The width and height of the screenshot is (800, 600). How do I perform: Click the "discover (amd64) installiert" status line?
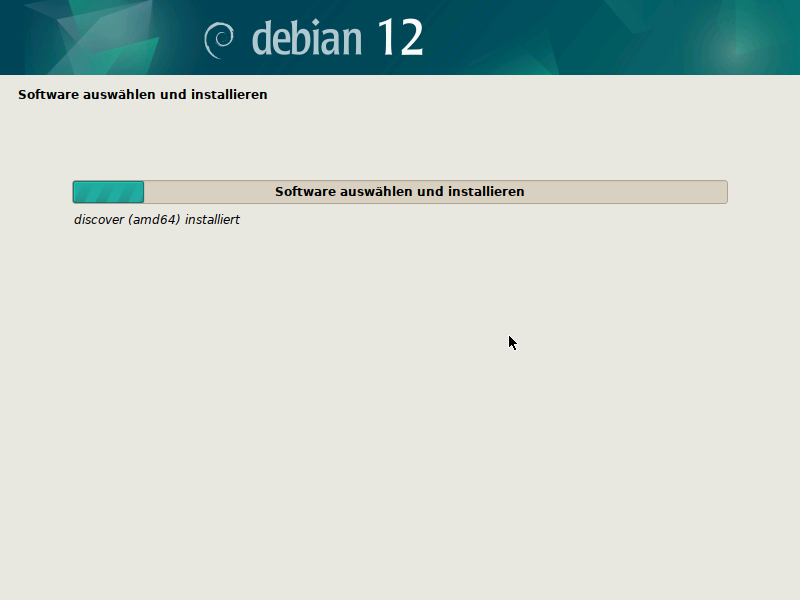[156, 220]
